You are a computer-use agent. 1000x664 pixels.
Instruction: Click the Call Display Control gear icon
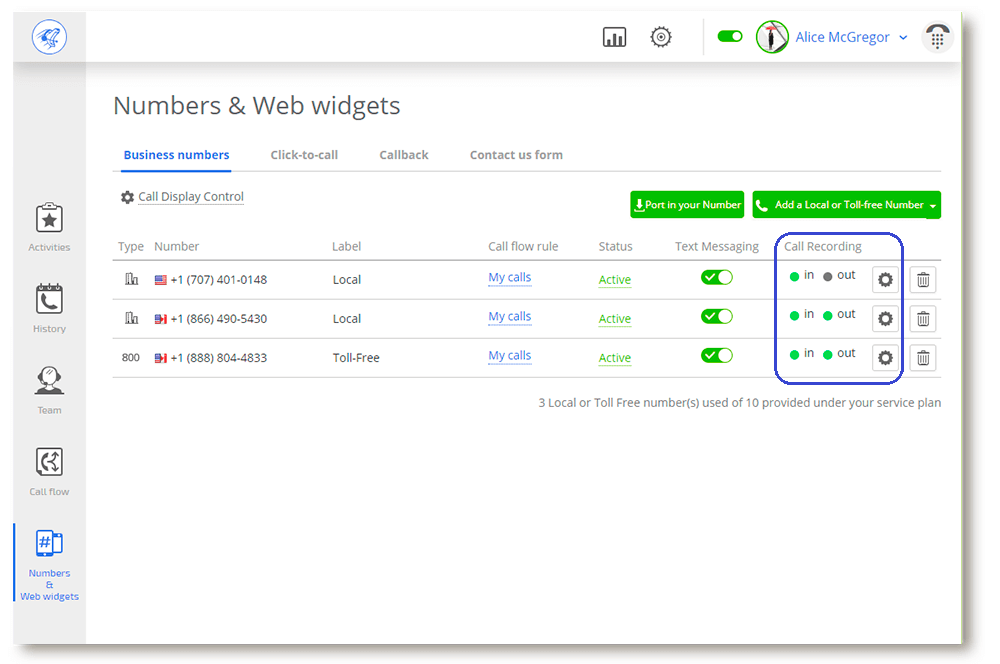(128, 197)
